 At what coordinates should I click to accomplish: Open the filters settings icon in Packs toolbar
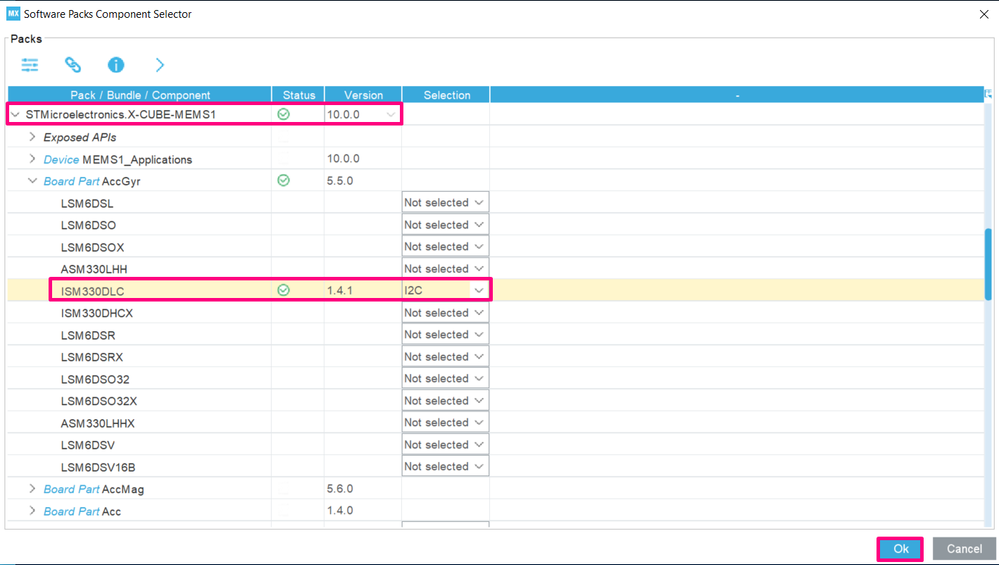(30, 65)
